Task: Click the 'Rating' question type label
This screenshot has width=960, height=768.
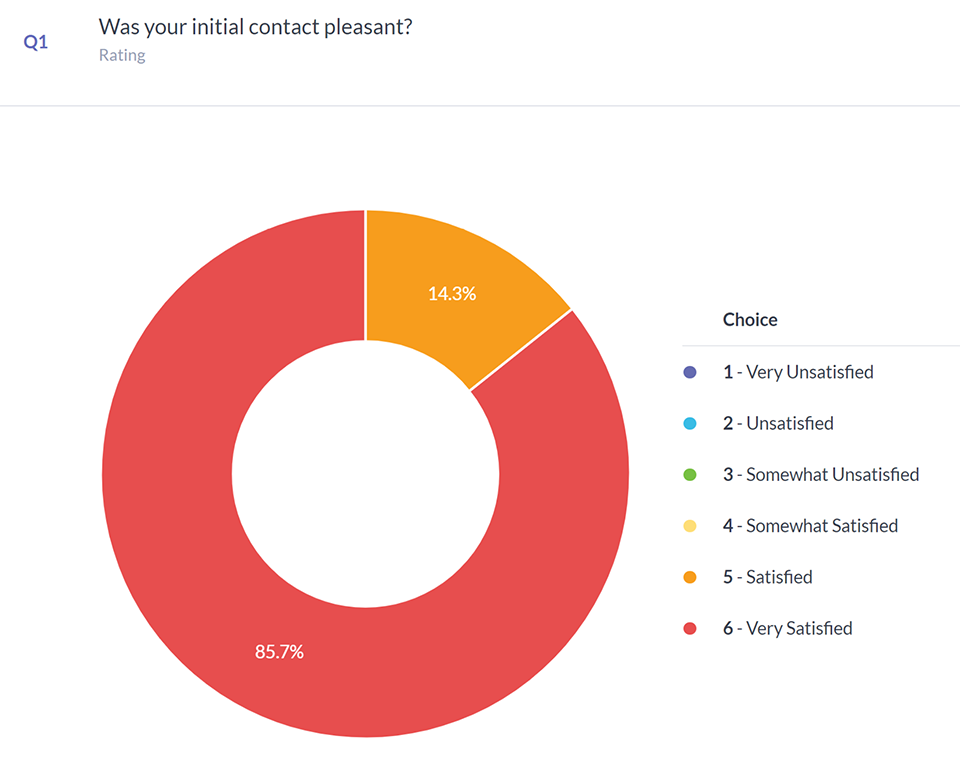Action: pos(122,55)
